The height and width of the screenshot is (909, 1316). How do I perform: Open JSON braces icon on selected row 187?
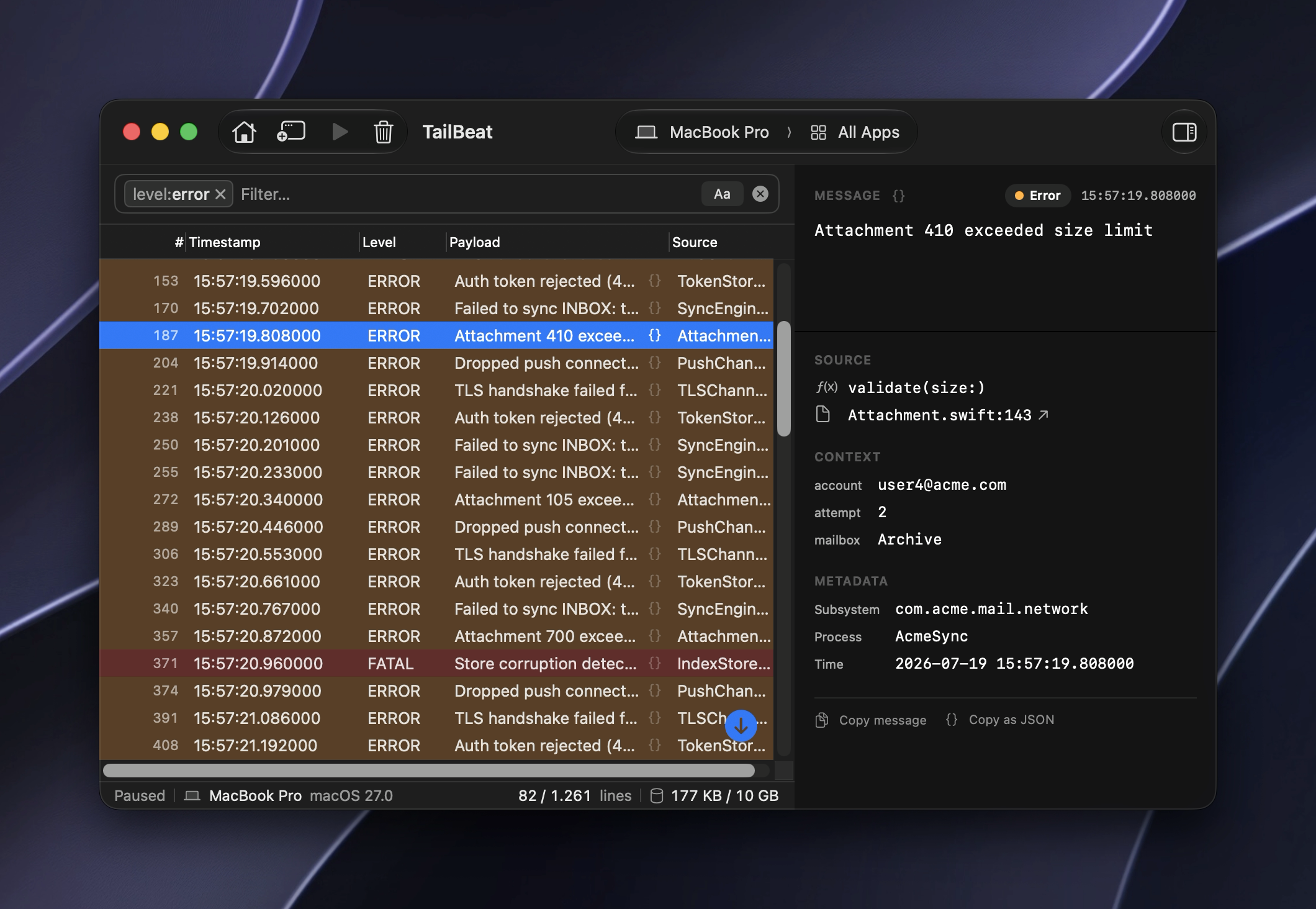coord(654,335)
